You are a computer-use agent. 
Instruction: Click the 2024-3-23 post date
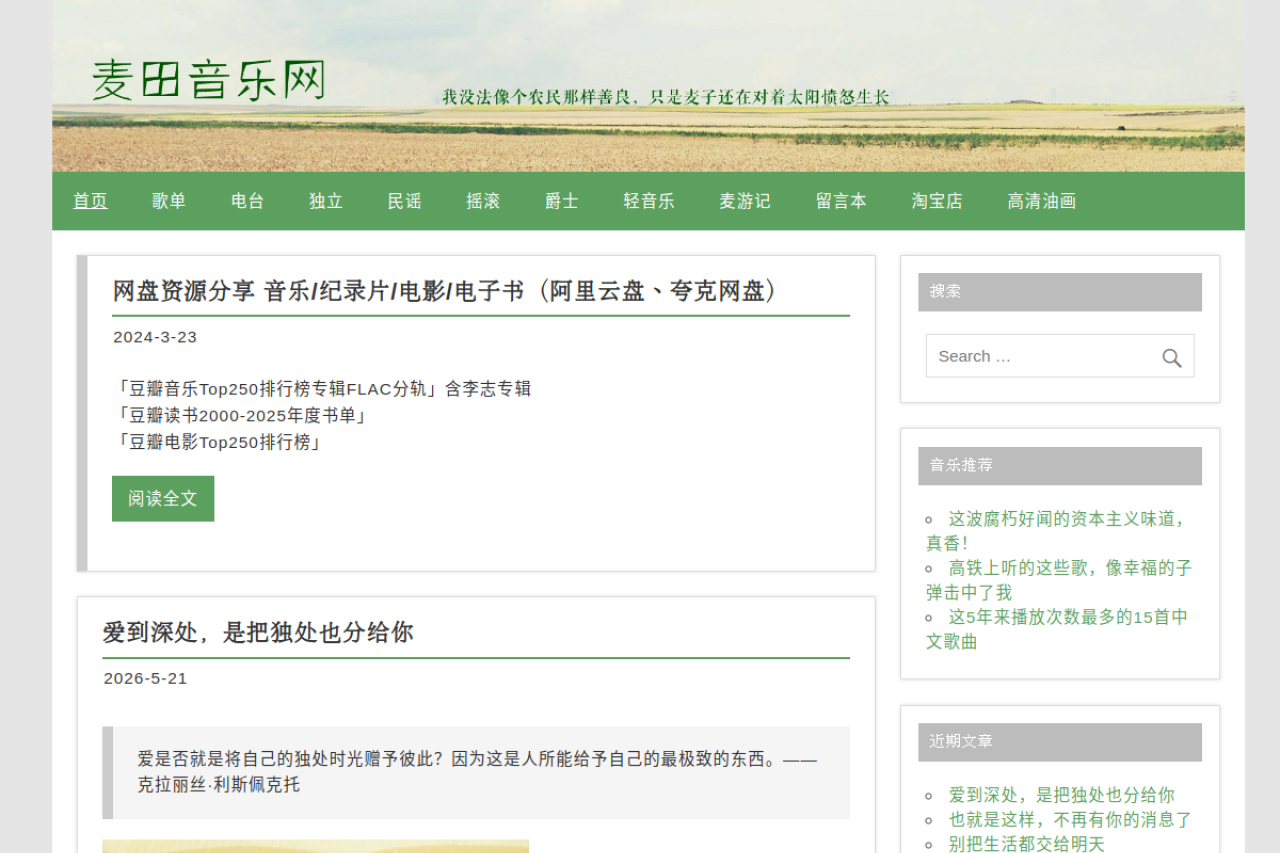(x=155, y=337)
